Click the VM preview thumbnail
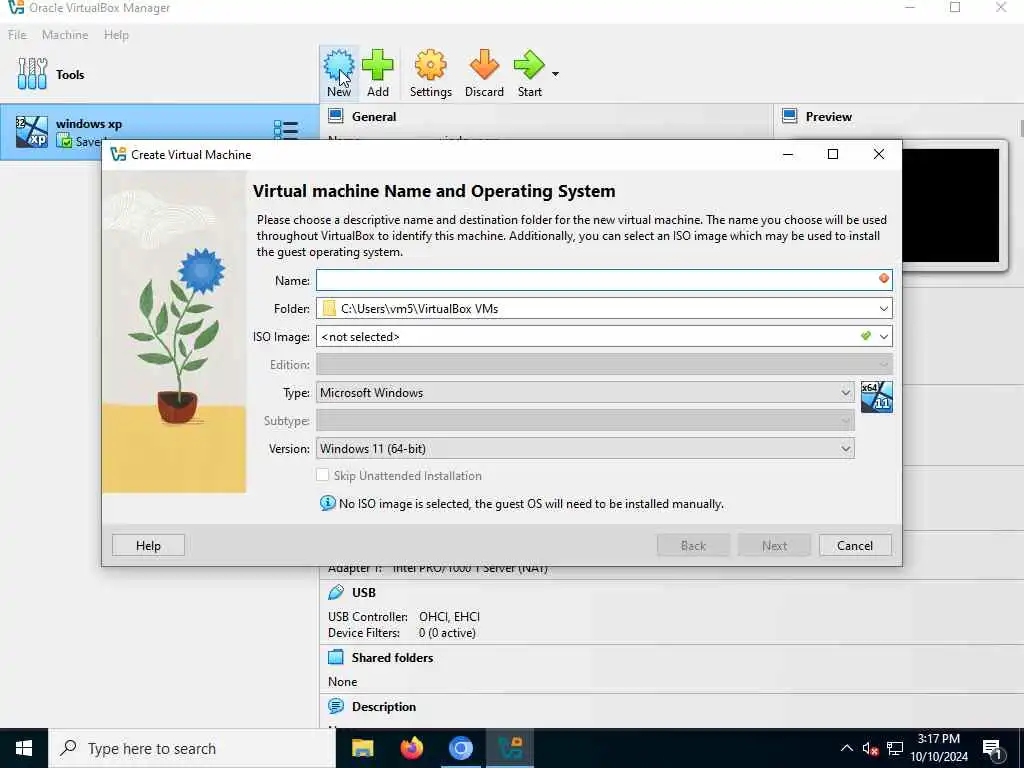The width and height of the screenshot is (1024, 768). pyautogui.click(x=950, y=205)
